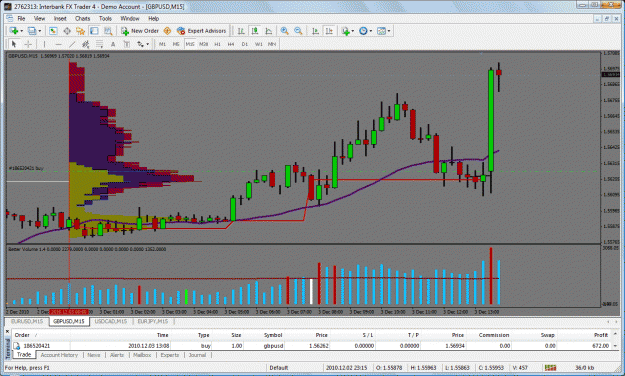Toggle Auto Scroll chart icon
Image resolution: width=625 pixels, height=376 pixels.
tap(315, 31)
